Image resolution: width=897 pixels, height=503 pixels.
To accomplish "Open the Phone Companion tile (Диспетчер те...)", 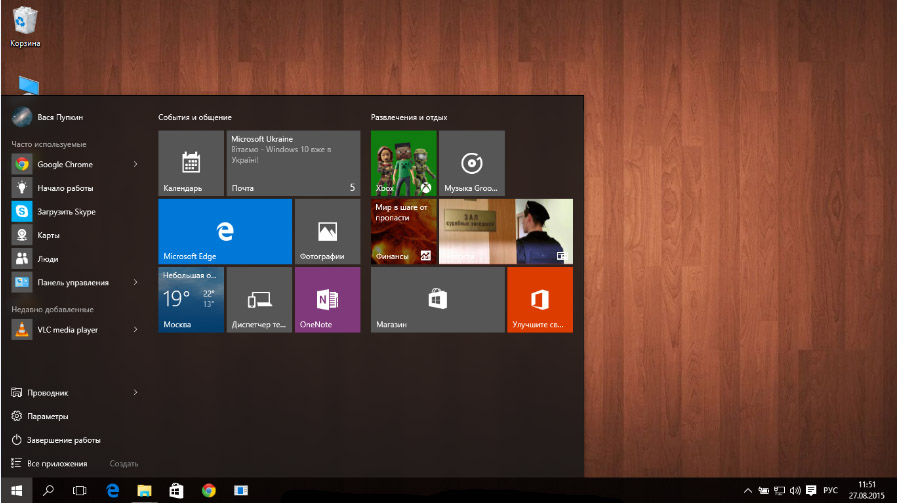I will [x=259, y=299].
